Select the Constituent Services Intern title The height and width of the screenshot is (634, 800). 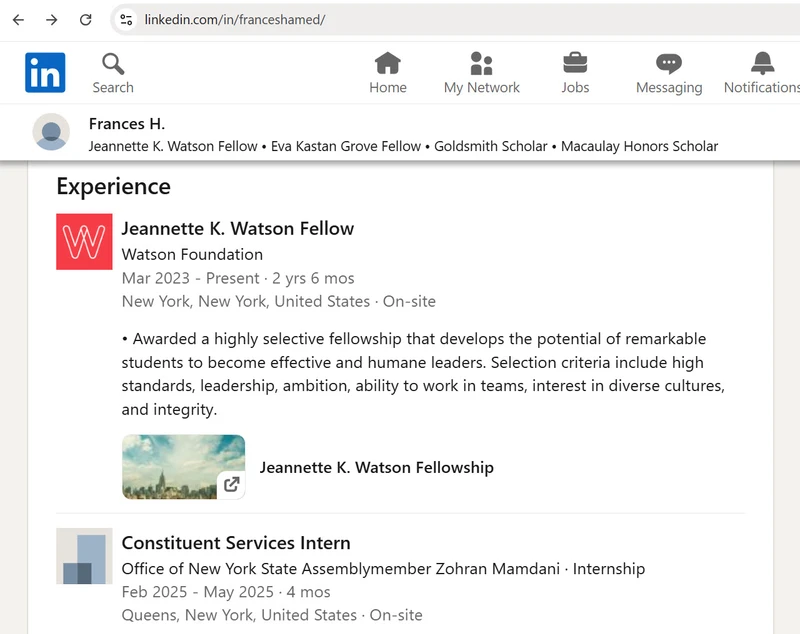pos(236,542)
